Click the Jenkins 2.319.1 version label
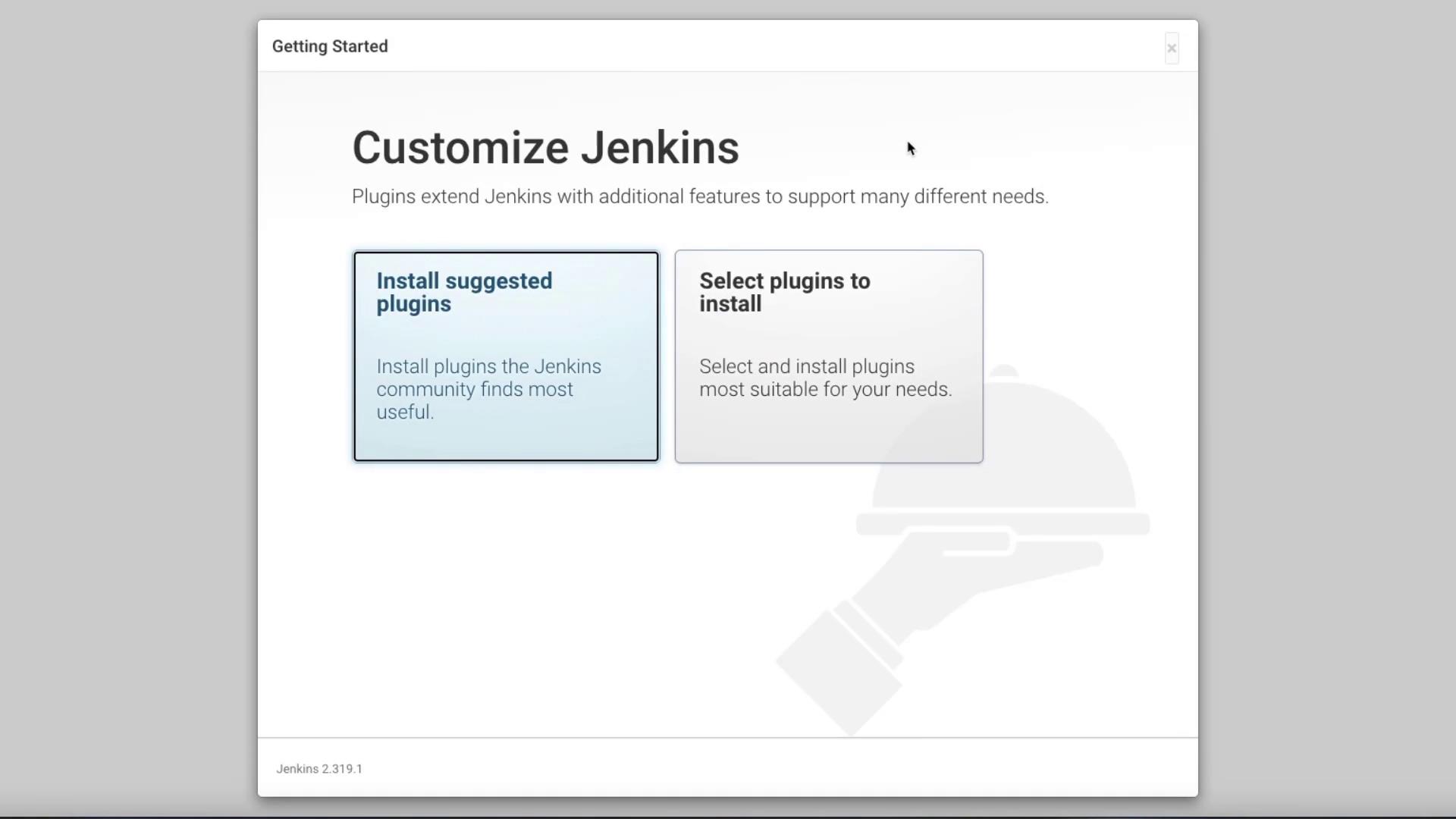 [319, 769]
